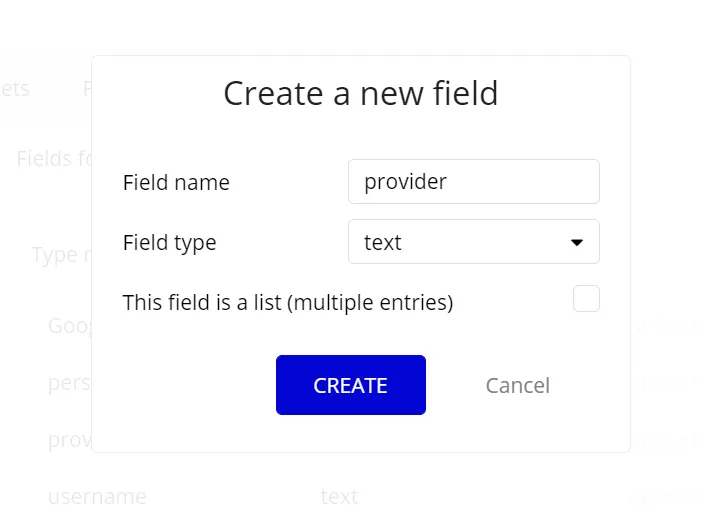714x523 pixels.
Task: Click the faded 'Type n' column header
Action: [61, 255]
